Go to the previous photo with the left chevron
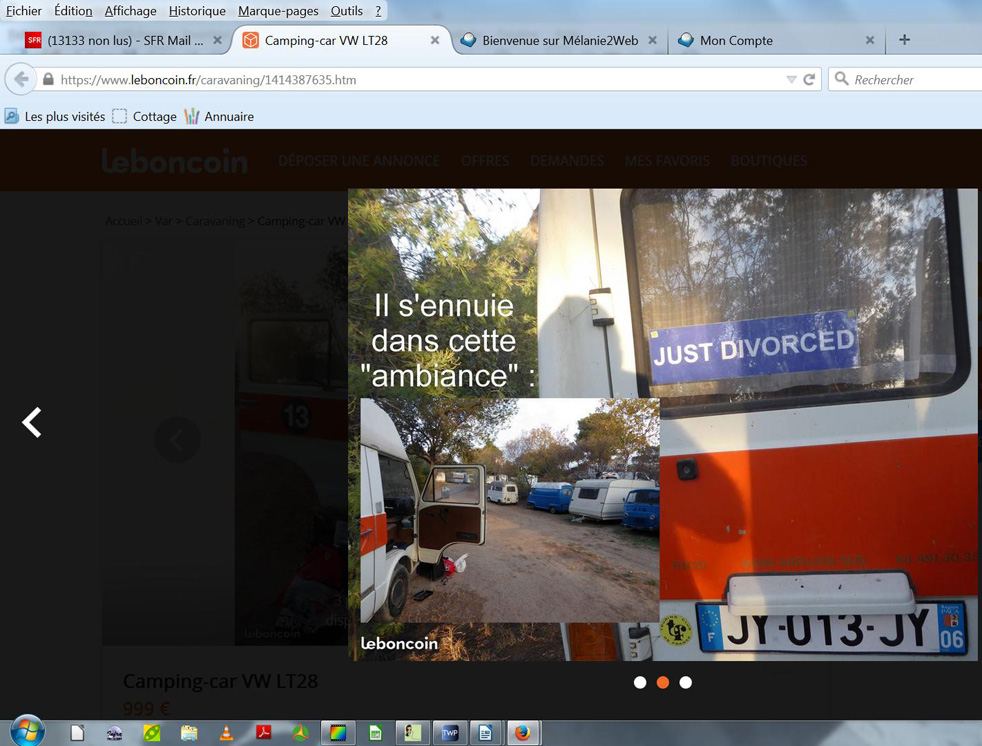This screenshot has width=982, height=746. (32, 422)
